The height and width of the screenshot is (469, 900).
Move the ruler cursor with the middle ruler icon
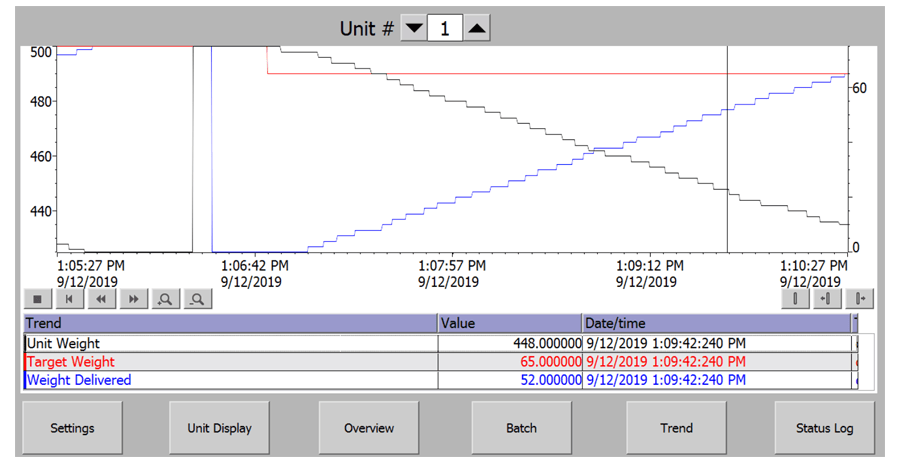click(827, 298)
